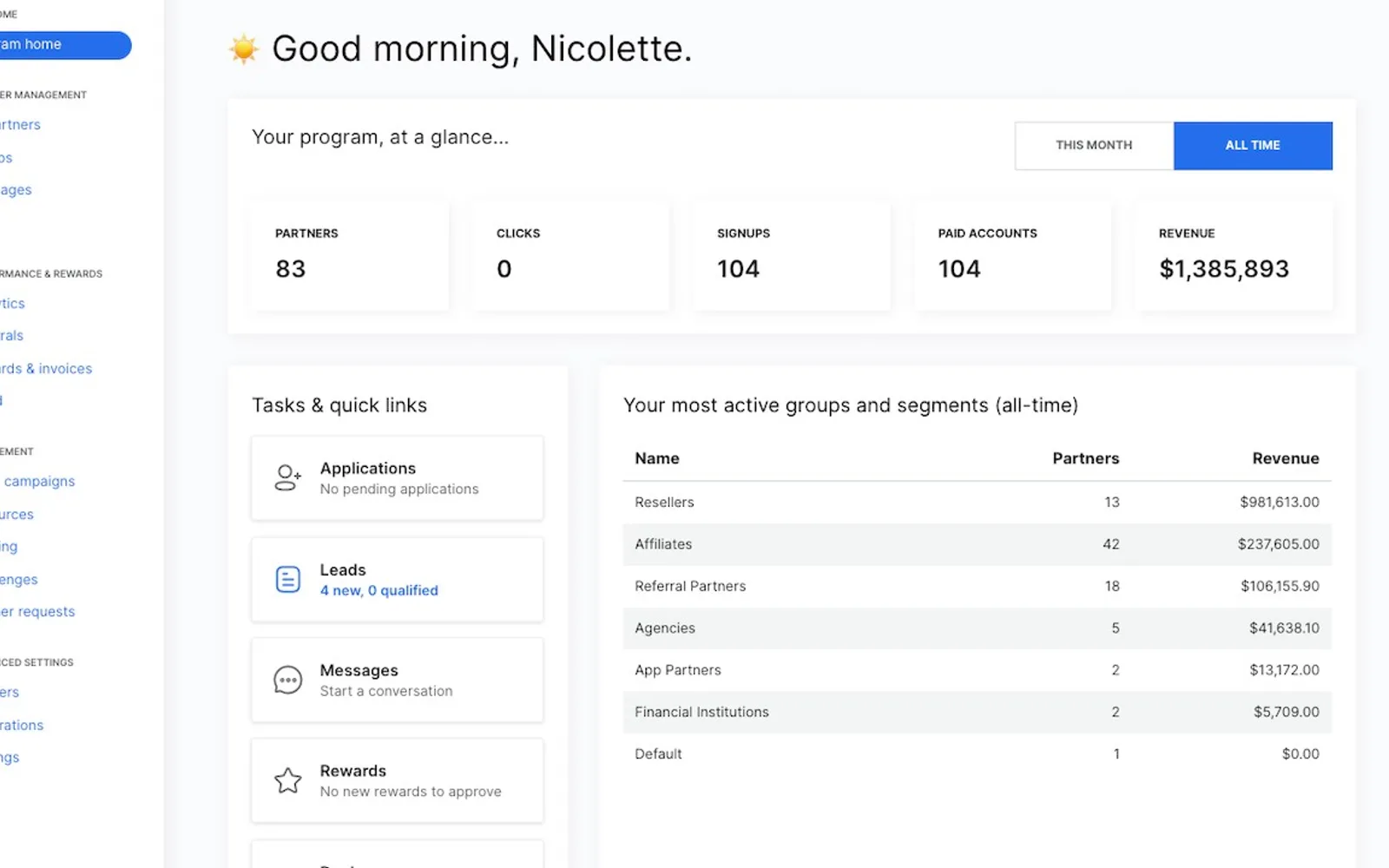Click the Rewards star icon
1389x868 pixels.
point(287,780)
